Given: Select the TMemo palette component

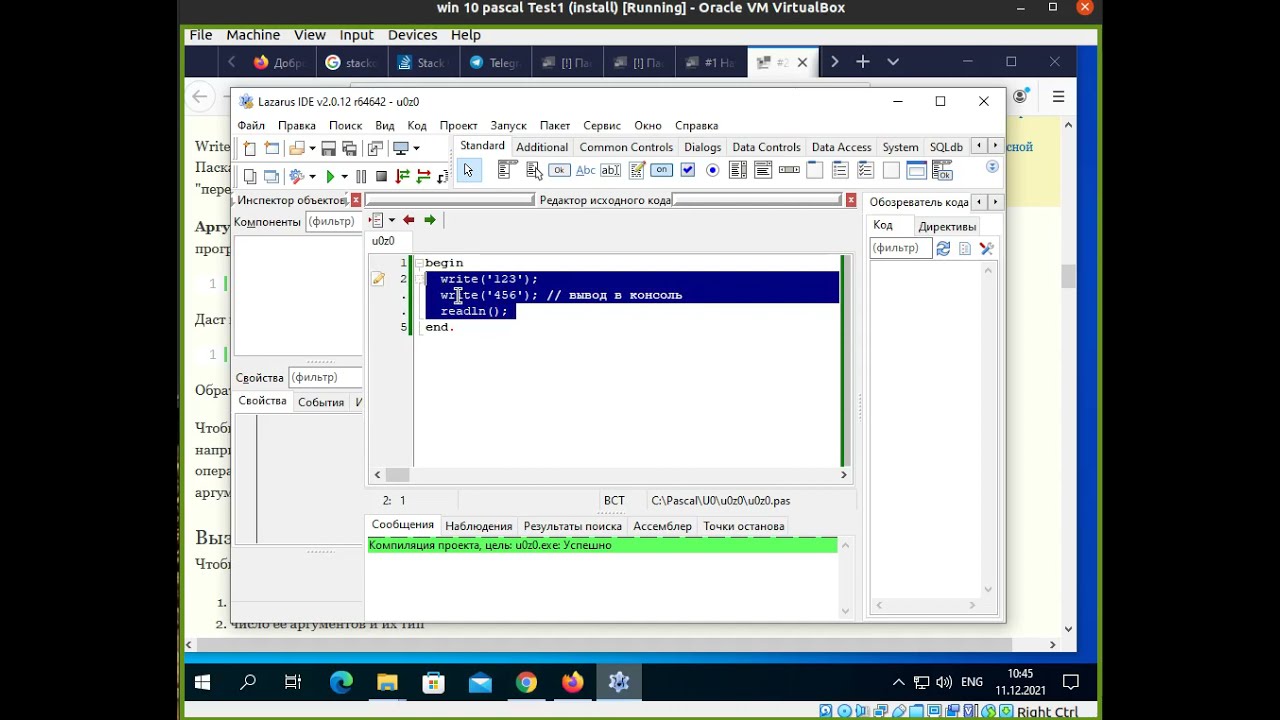Looking at the screenshot, I should [637, 170].
